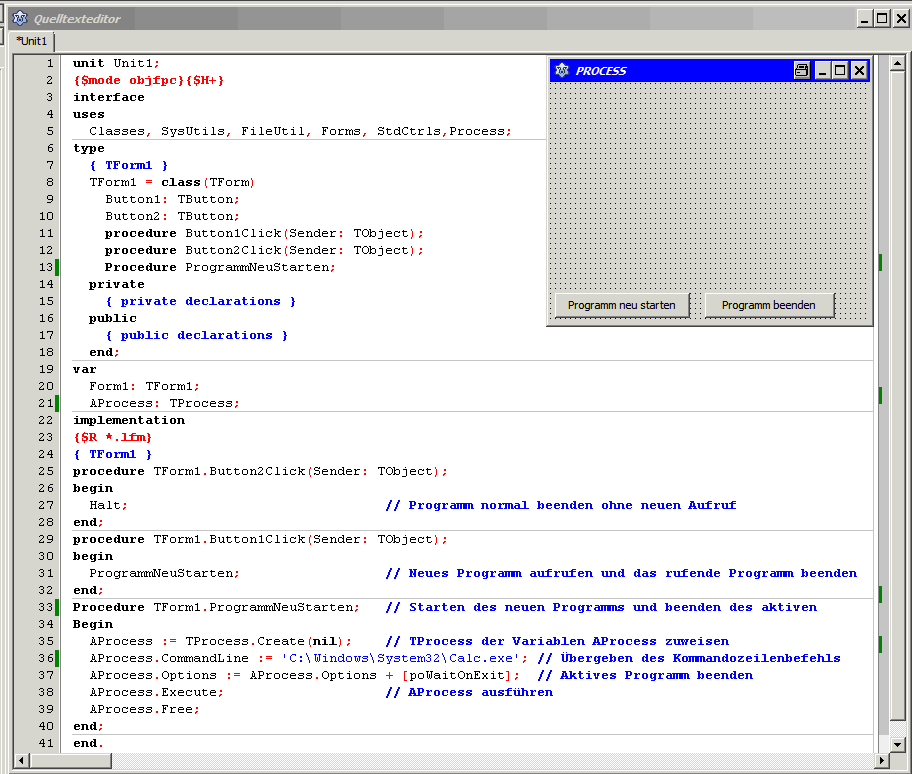The image size is (912, 774).
Task: Click 'Procedure ProgrammNeuStarten;' declaration on line 13
Action: point(220,267)
